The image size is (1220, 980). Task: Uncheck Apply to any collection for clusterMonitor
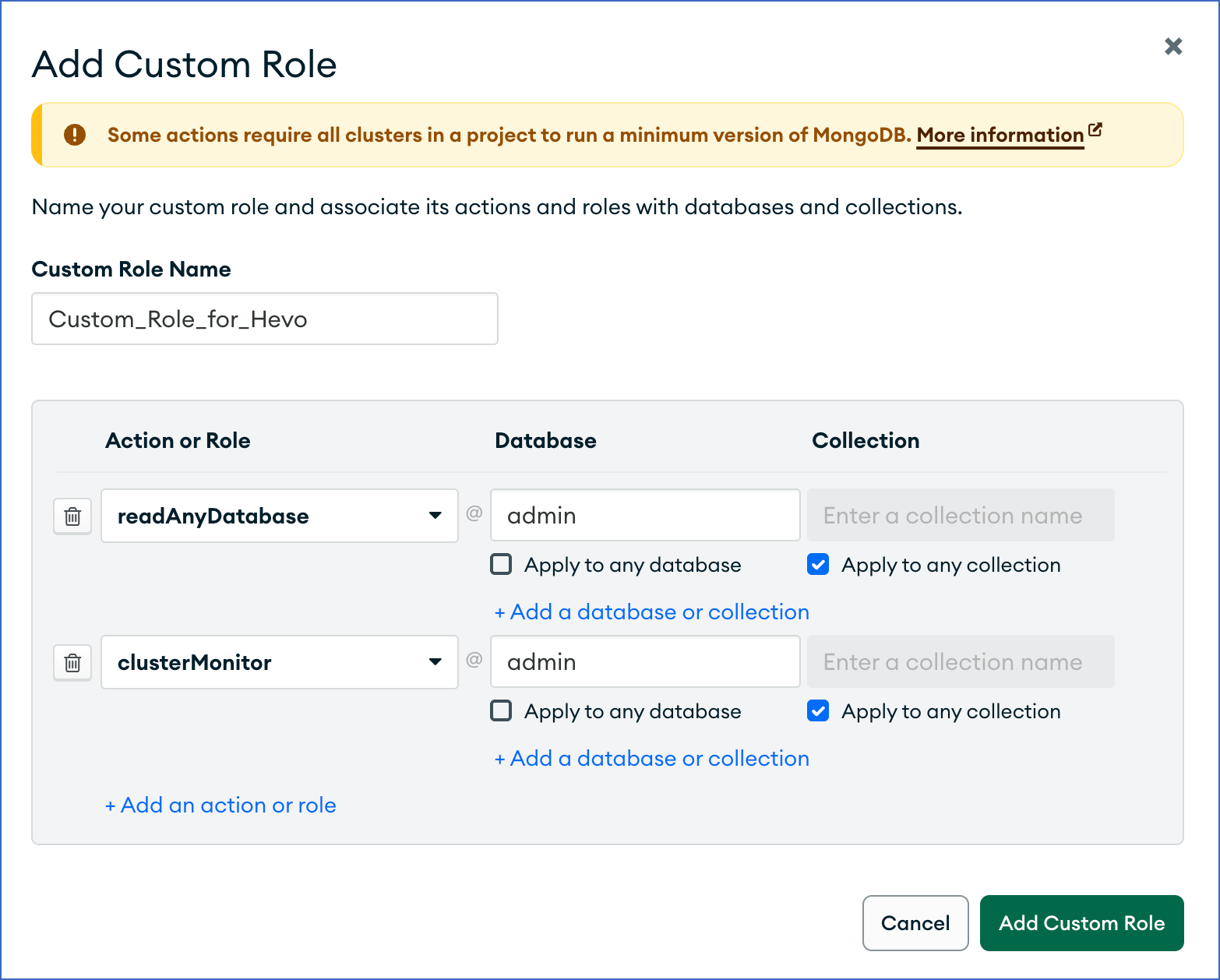(818, 710)
